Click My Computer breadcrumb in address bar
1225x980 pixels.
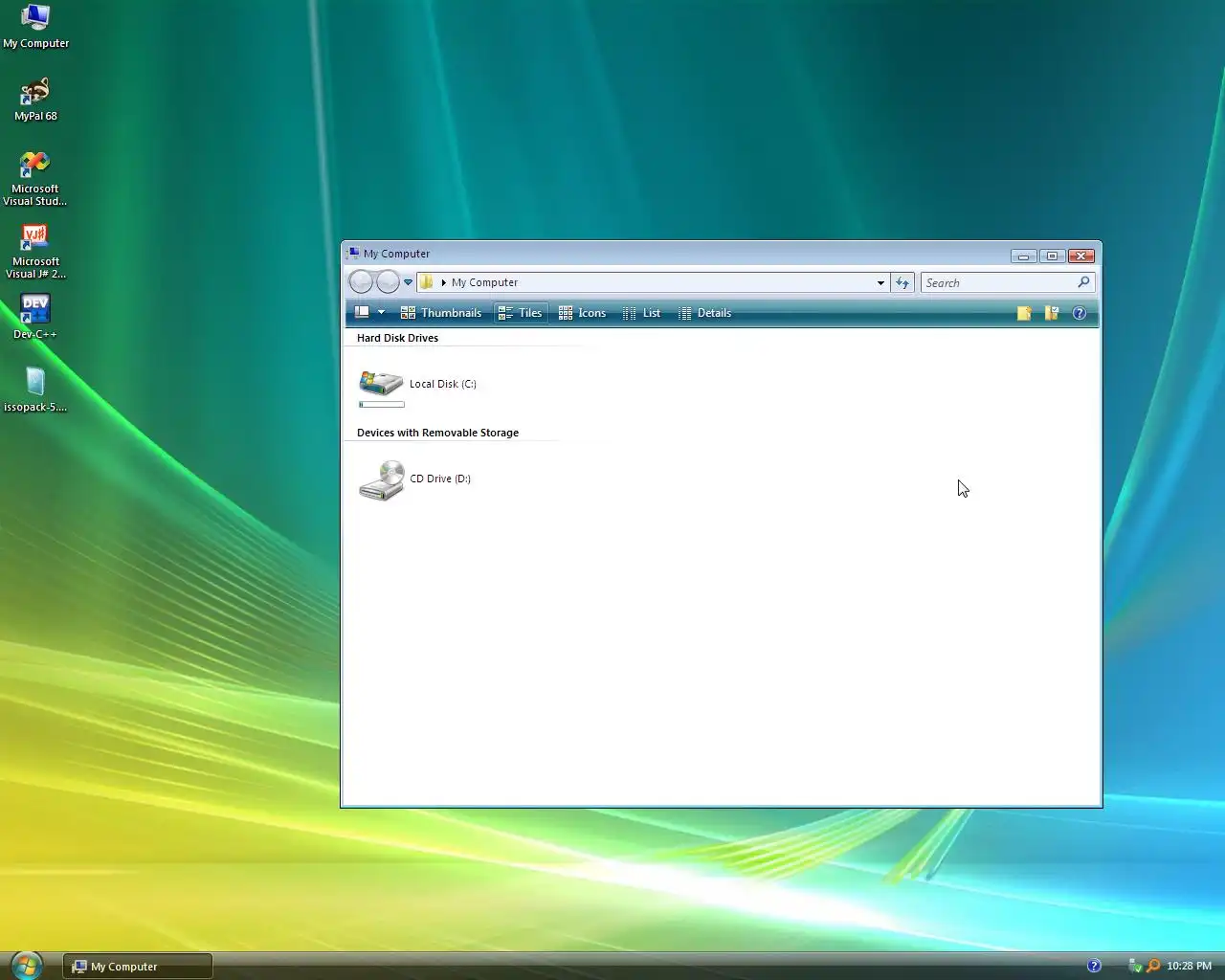pos(484,282)
